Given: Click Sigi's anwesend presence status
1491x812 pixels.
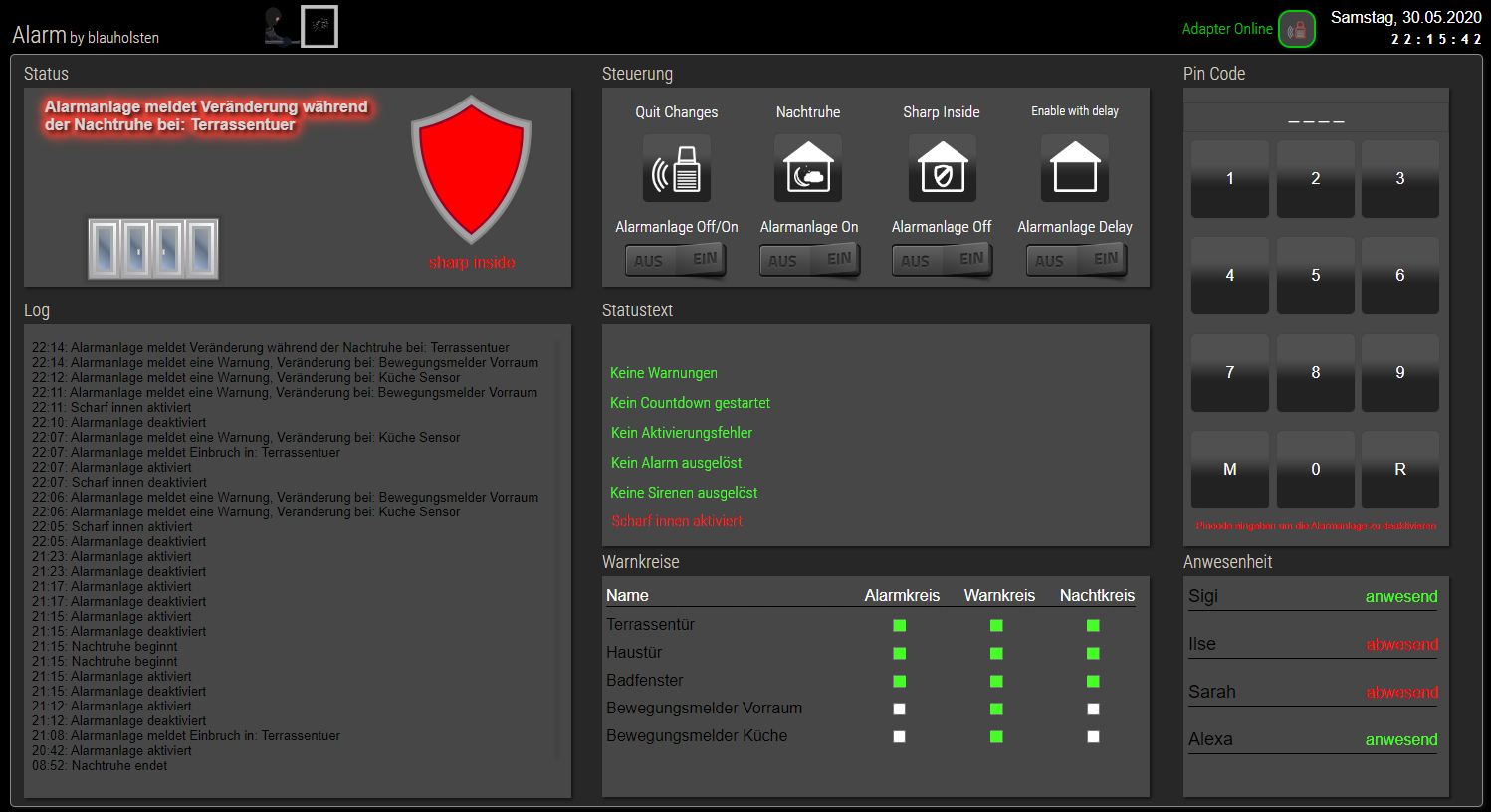Looking at the screenshot, I should [1401, 597].
